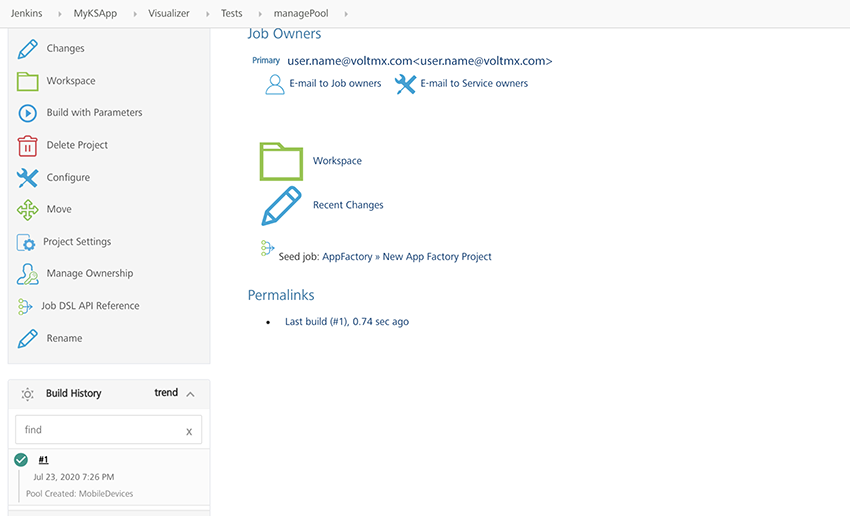Collapse the Build History panel chevron
The width and height of the screenshot is (850, 516).
190,394
